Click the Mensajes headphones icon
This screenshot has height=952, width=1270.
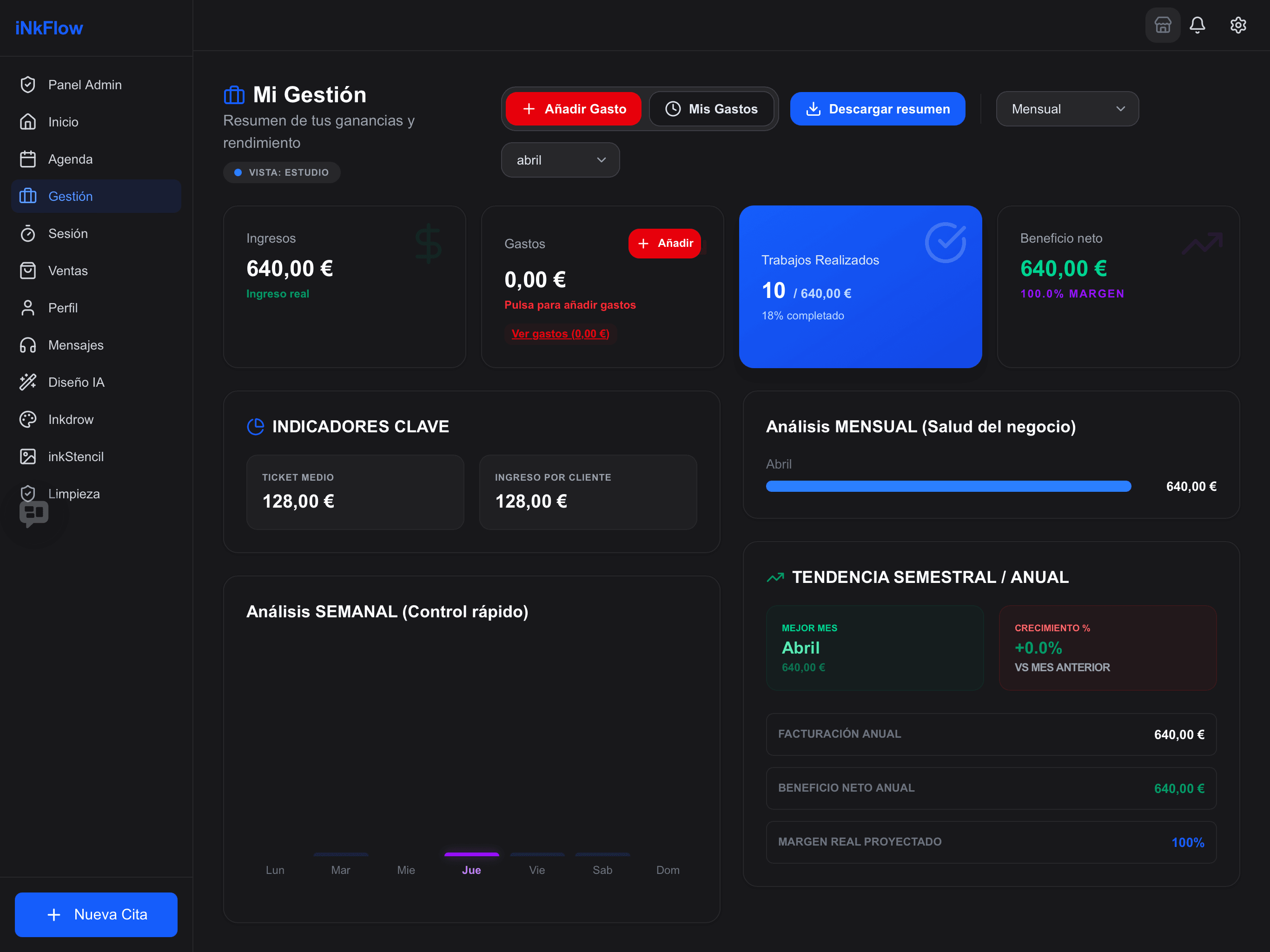coord(27,345)
